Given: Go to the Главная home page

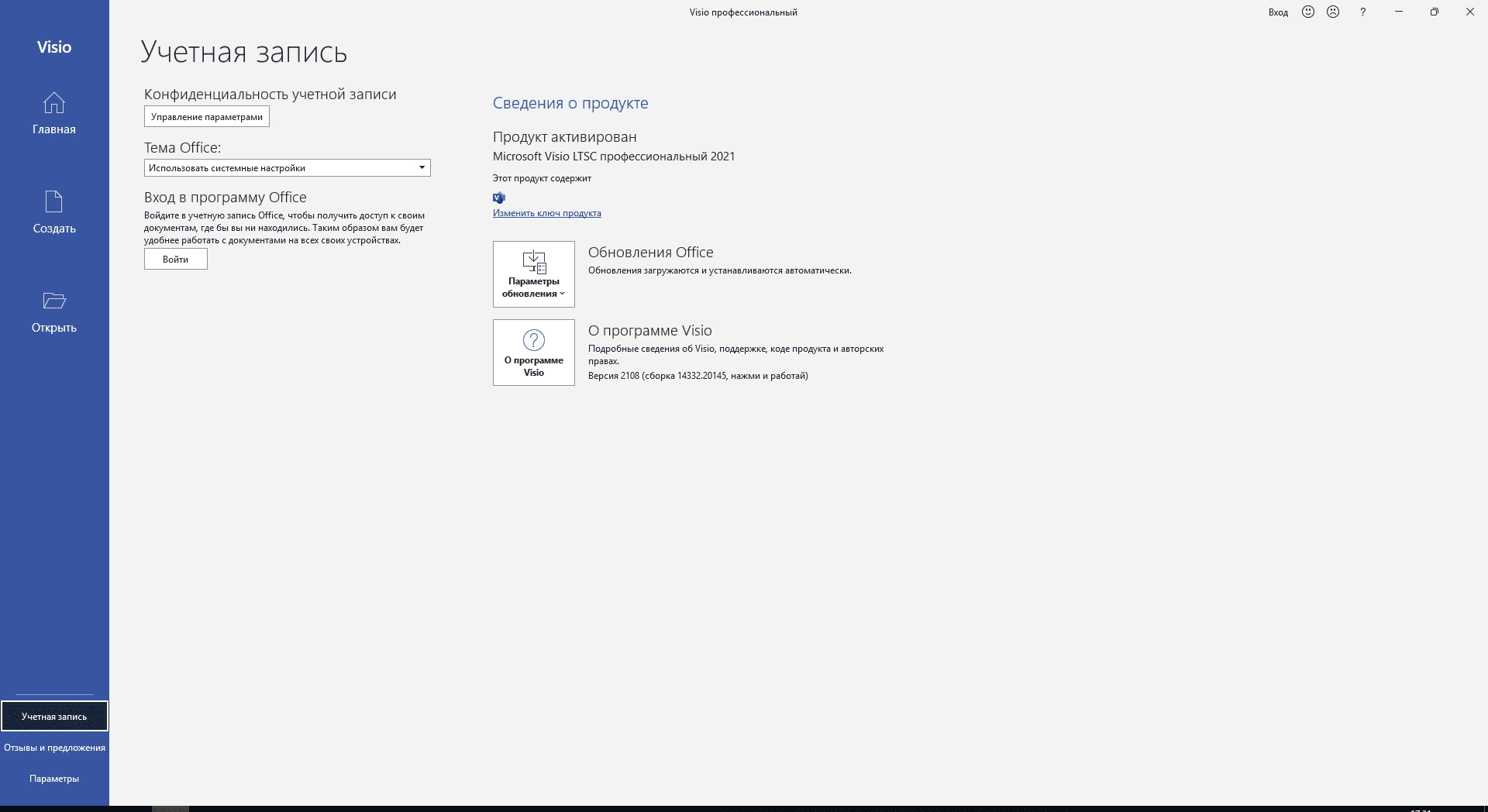Looking at the screenshot, I should click(x=54, y=113).
